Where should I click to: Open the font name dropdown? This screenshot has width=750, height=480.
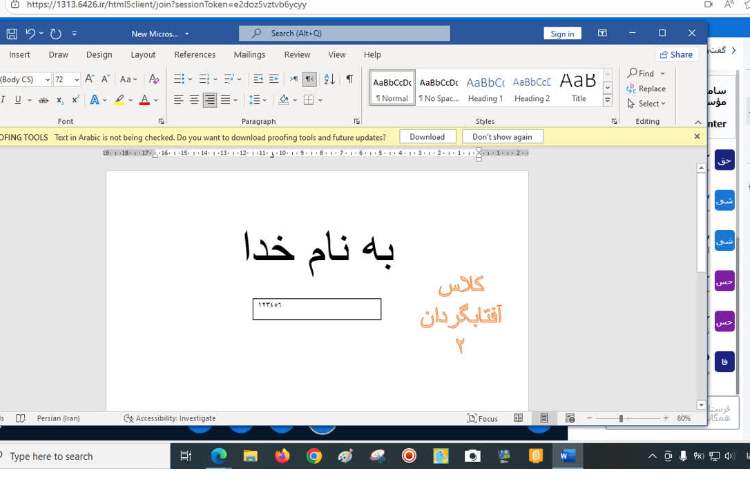tap(47, 79)
